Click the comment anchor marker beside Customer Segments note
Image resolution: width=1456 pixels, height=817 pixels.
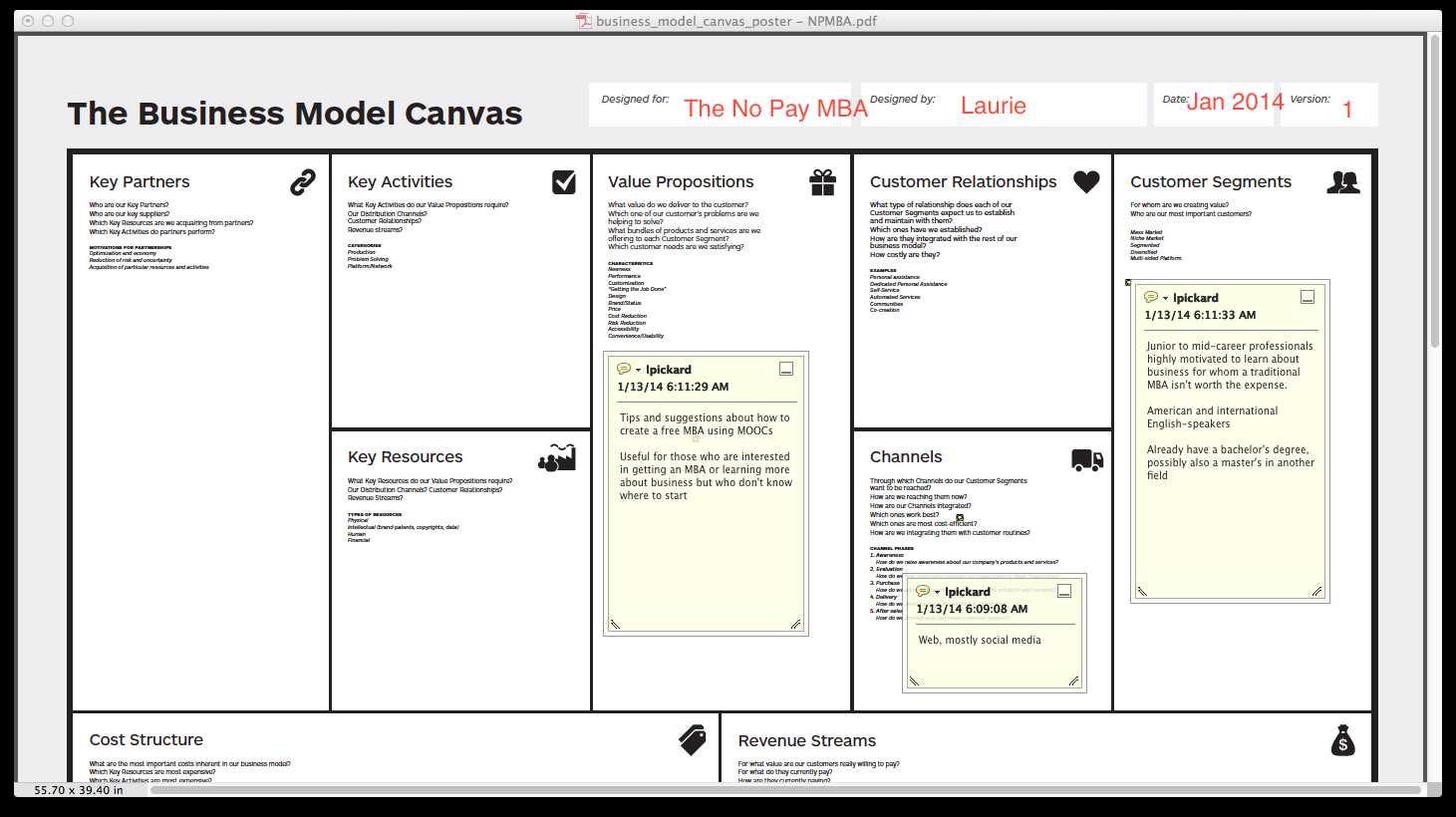tap(1128, 283)
